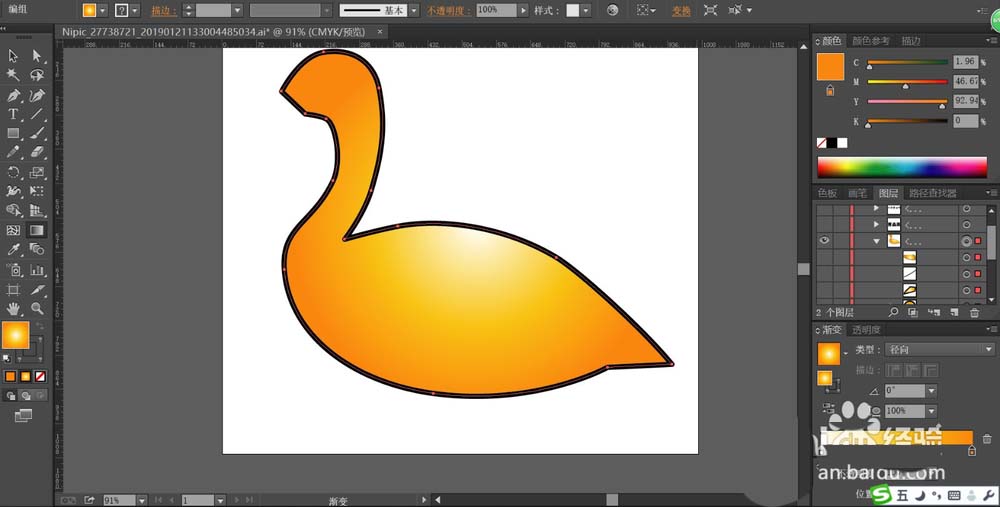Select the Gradient tool in toolbox

[x=37, y=230]
